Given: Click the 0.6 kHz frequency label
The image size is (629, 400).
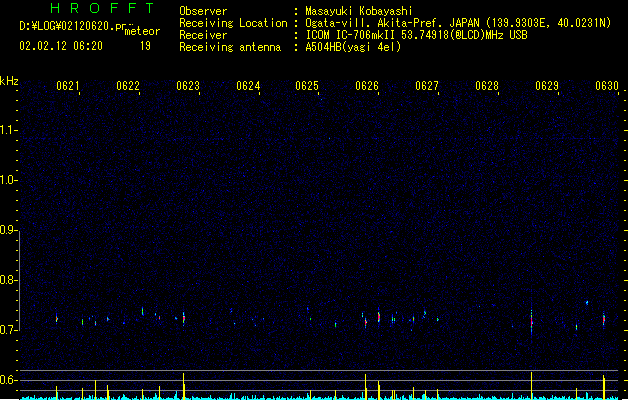Looking at the screenshot, I should (x=8, y=380).
